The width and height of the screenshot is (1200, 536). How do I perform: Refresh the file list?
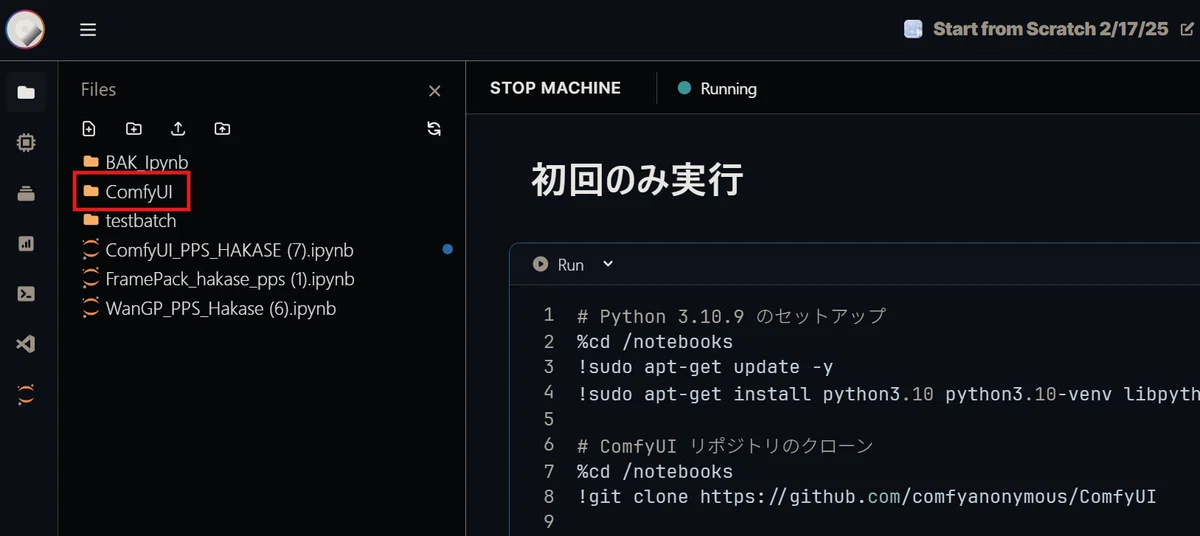pos(434,129)
